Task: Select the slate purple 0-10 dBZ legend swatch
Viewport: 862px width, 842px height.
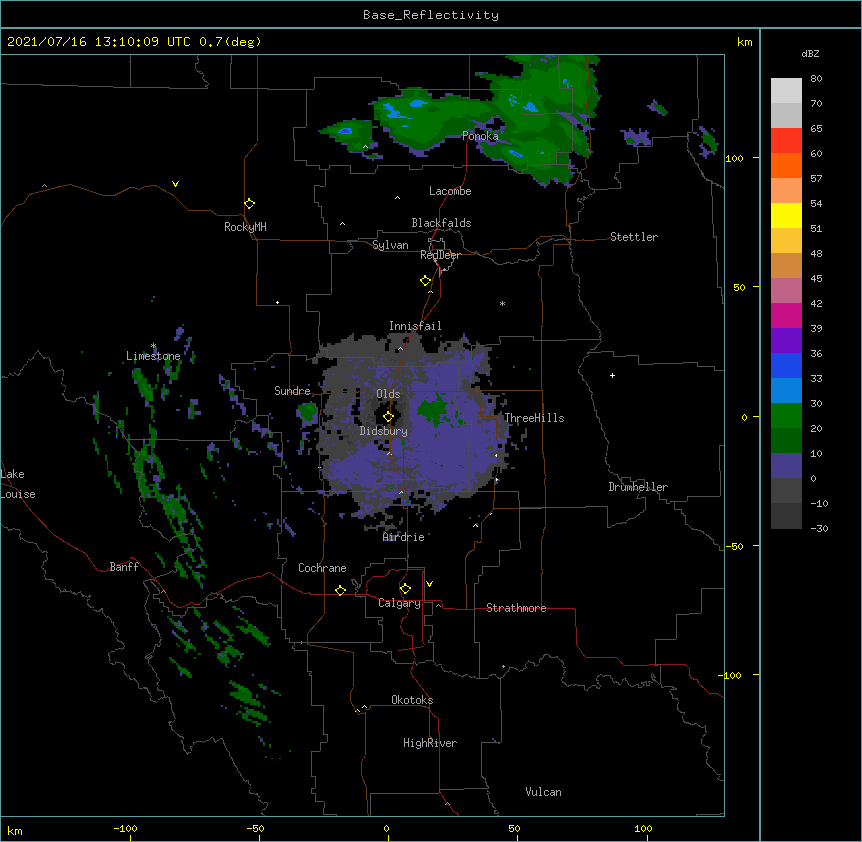Action: coord(786,466)
